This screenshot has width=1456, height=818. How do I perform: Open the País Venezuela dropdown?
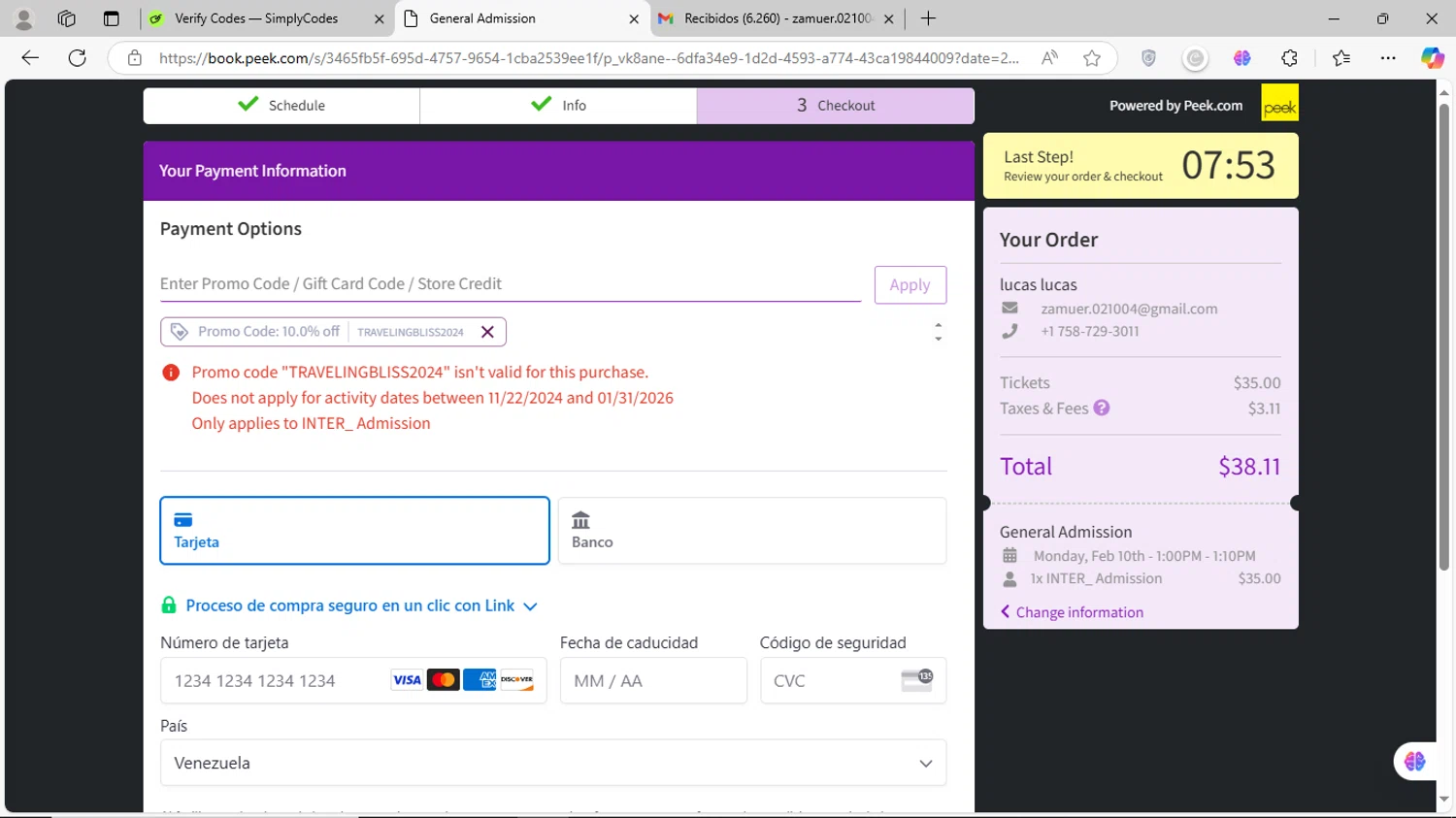[x=553, y=763]
